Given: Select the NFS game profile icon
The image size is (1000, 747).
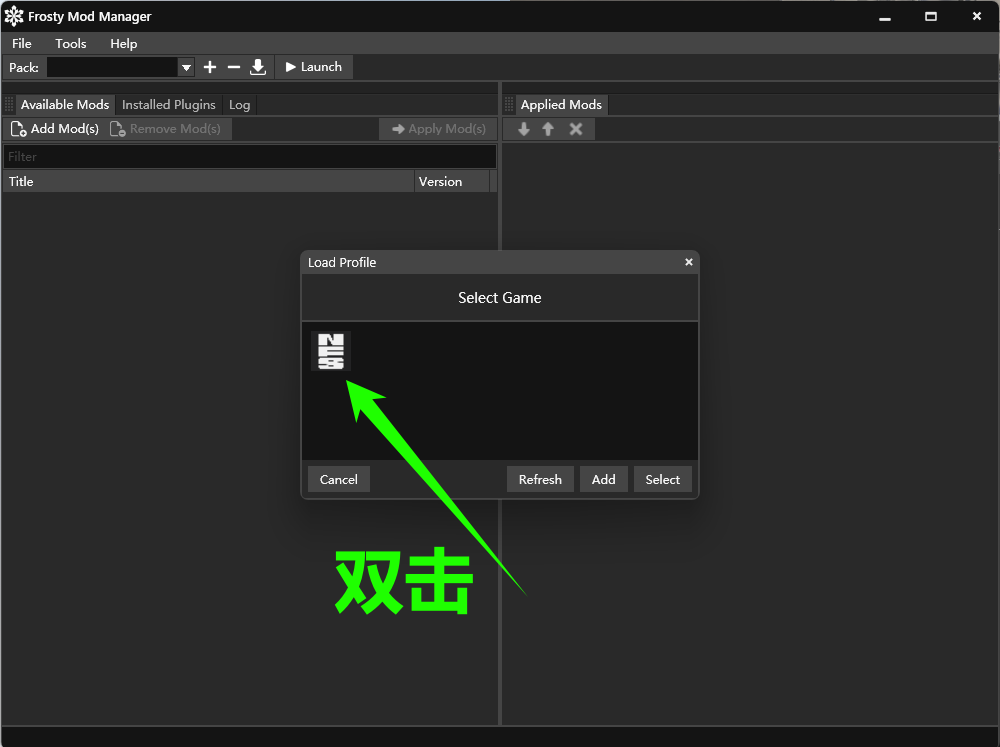Looking at the screenshot, I should [331, 351].
